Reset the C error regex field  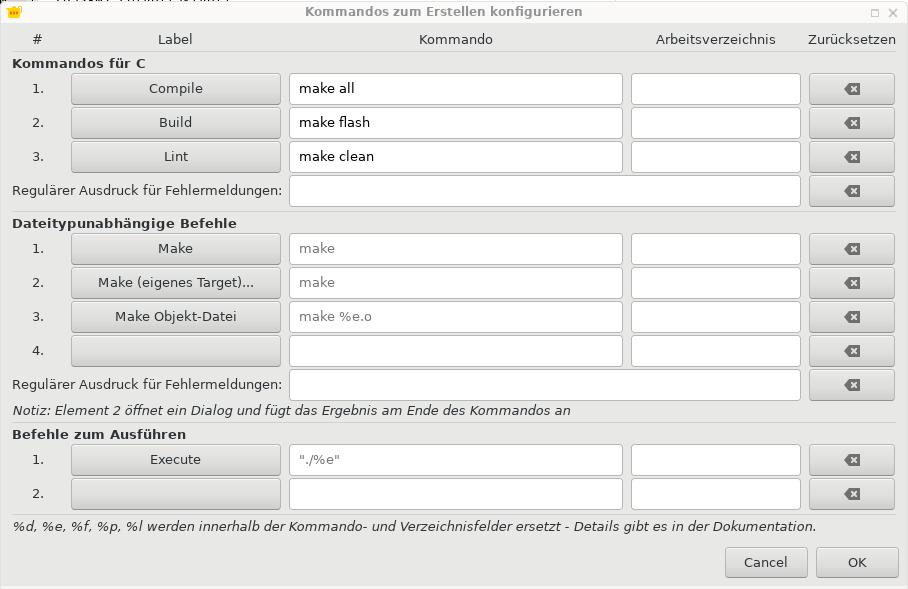(x=851, y=191)
